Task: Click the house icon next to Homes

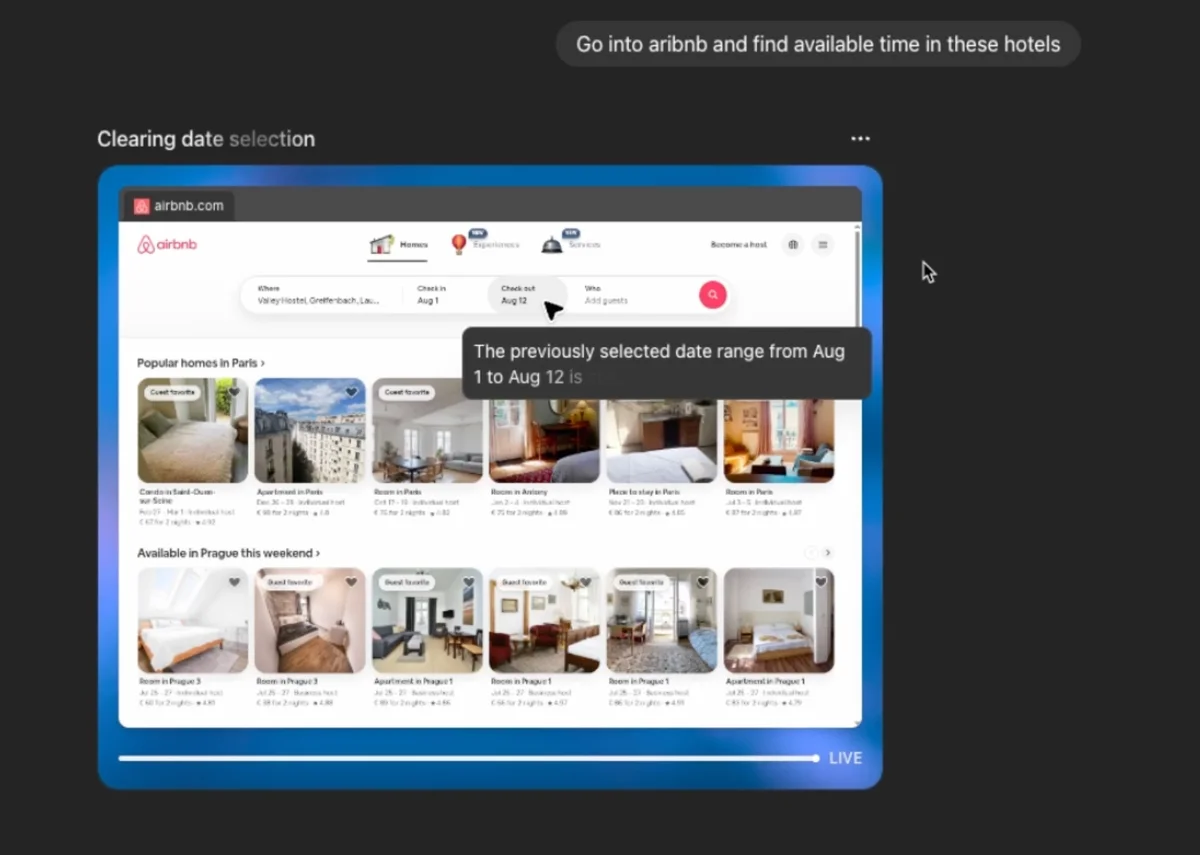Action: click(381, 244)
